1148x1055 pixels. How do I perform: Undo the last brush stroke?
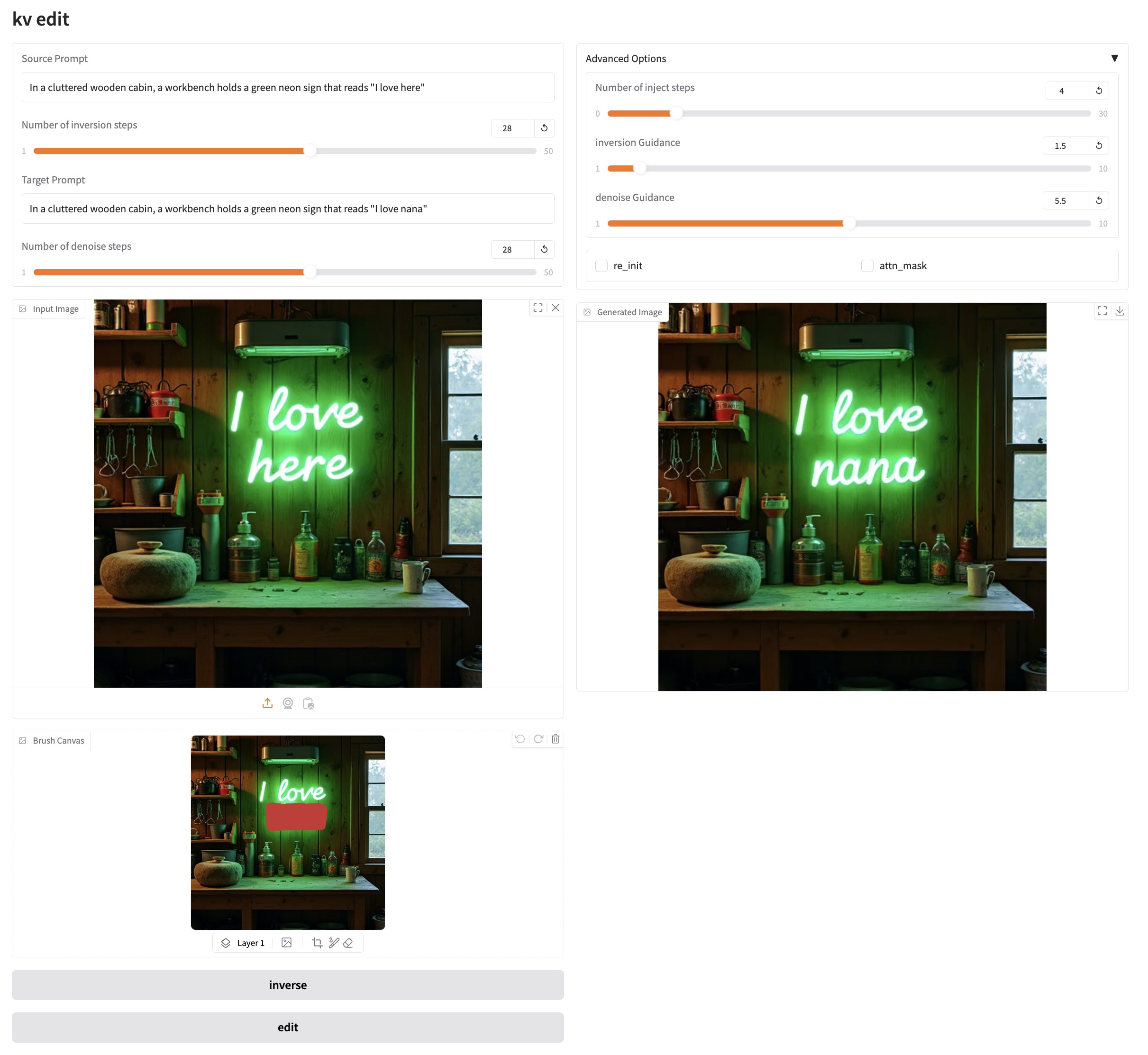[520, 739]
